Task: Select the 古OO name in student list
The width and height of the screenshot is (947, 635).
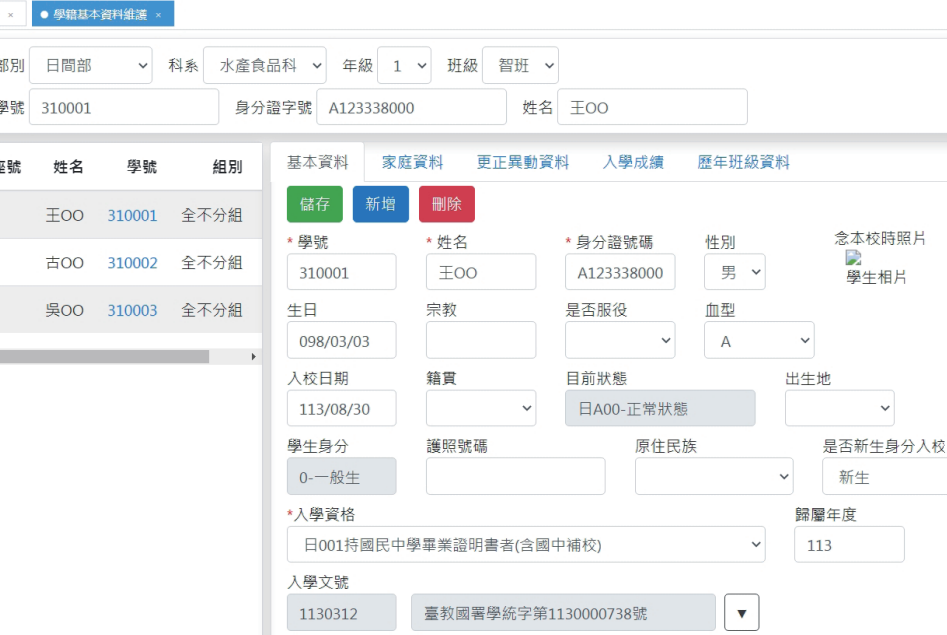Action: pos(65,263)
